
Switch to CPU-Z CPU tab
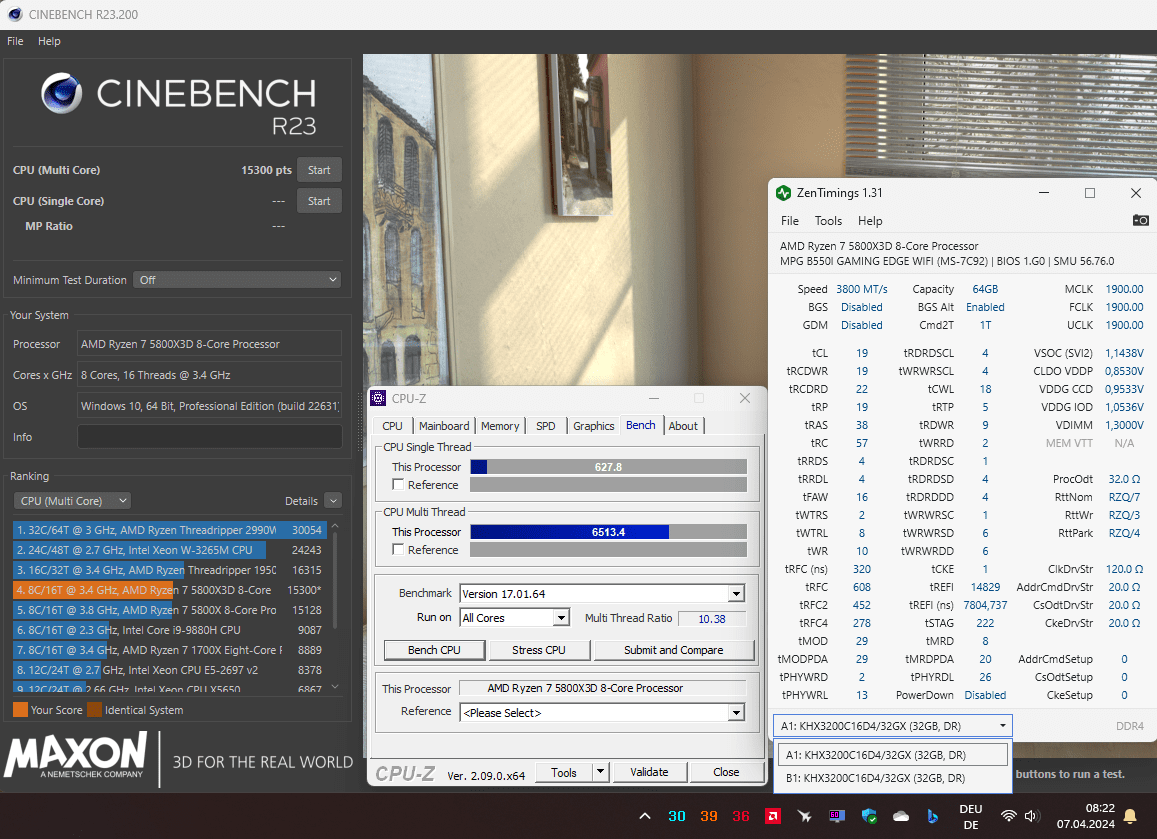[393, 426]
